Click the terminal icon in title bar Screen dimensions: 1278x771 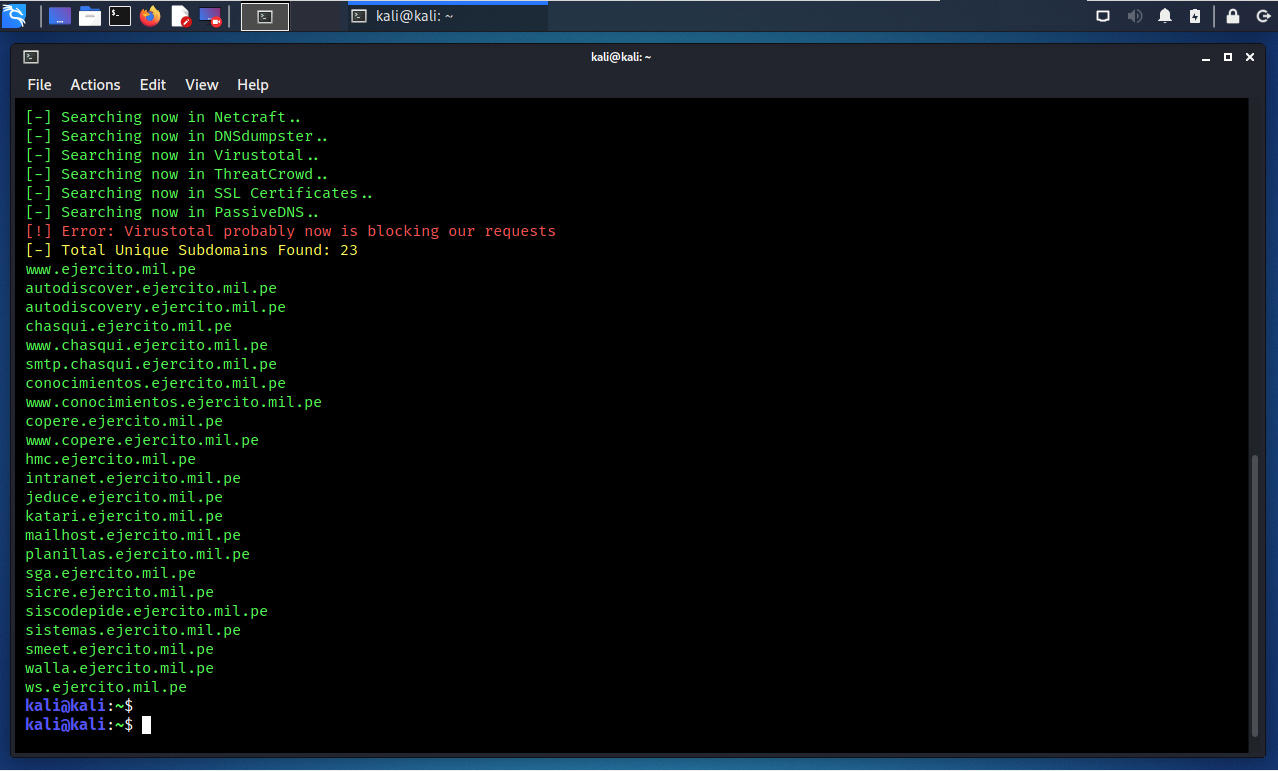31,57
